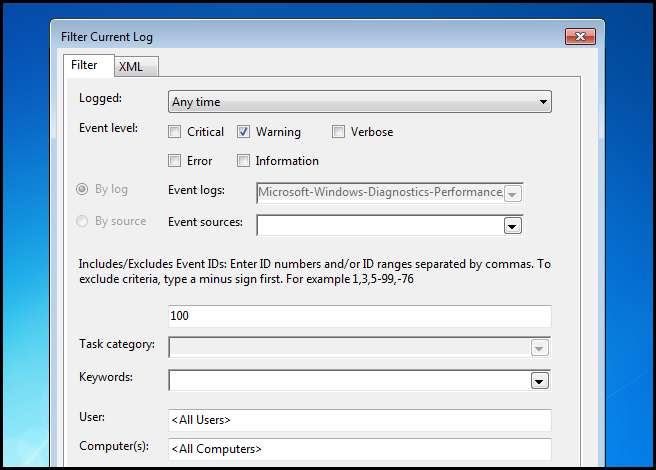
Task: Tick the Information checkbox
Action: click(243, 161)
